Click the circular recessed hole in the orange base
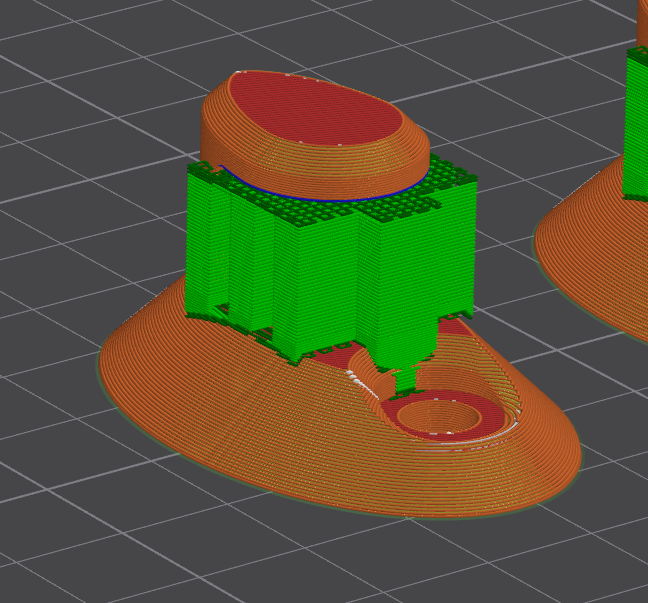648x603 pixels. [439, 417]
